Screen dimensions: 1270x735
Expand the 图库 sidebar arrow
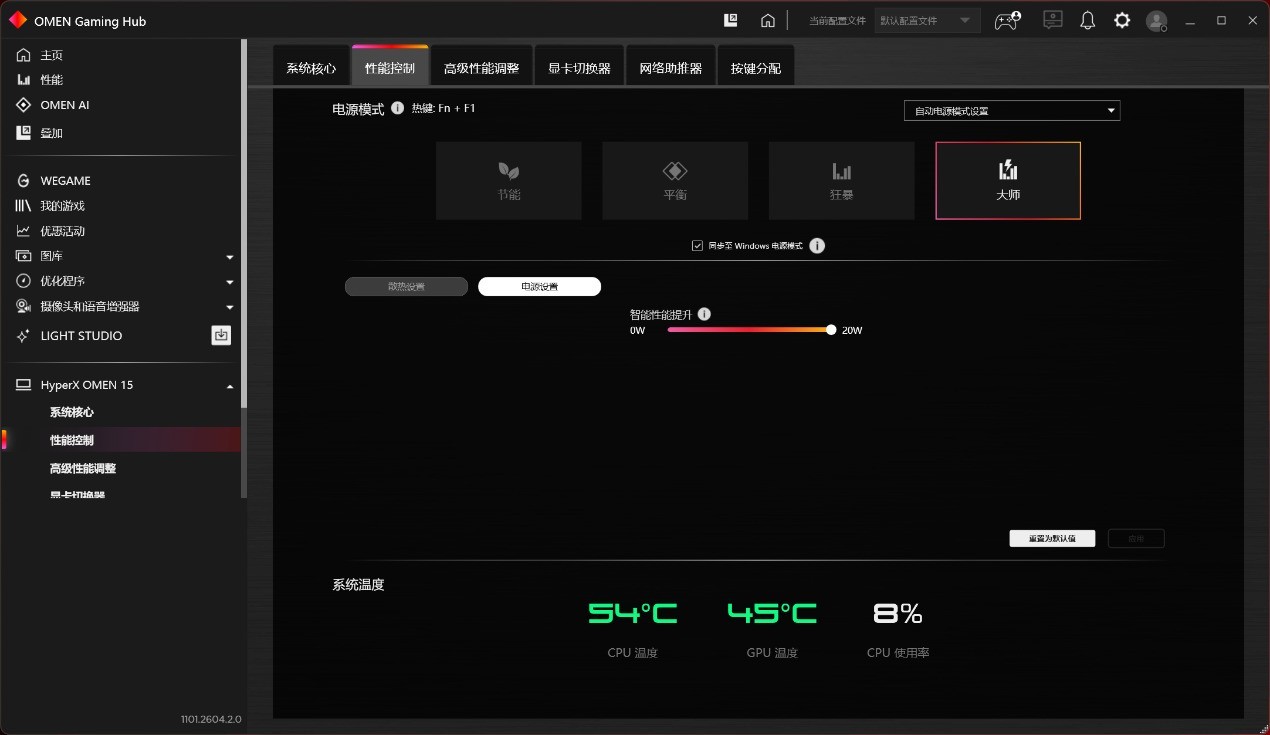(229, 257)
